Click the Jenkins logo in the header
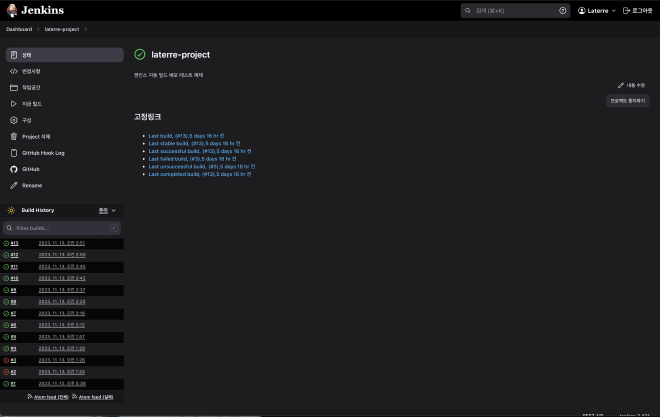Screen dimensions: 660x417 tap(35, 10)
